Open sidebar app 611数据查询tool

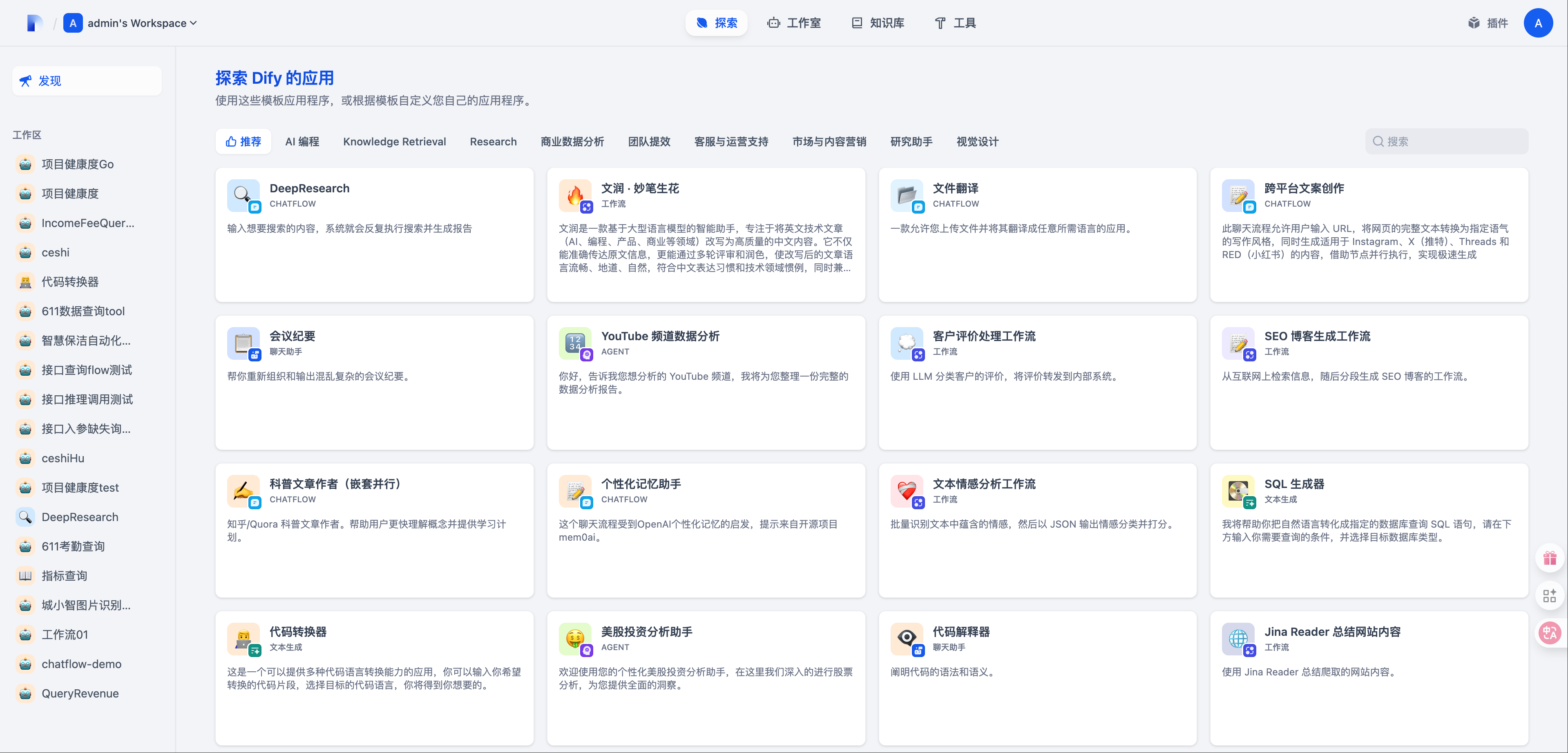[x=87, y=312]
